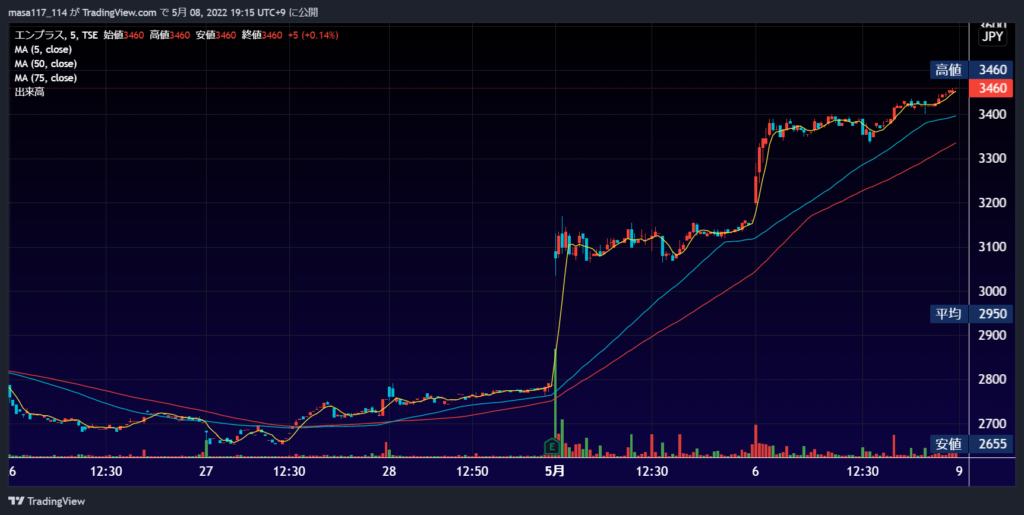The height and width of the screenshot is (515, 1024).
Task: Click the 3400 price scale label
Action: (993, 114)
